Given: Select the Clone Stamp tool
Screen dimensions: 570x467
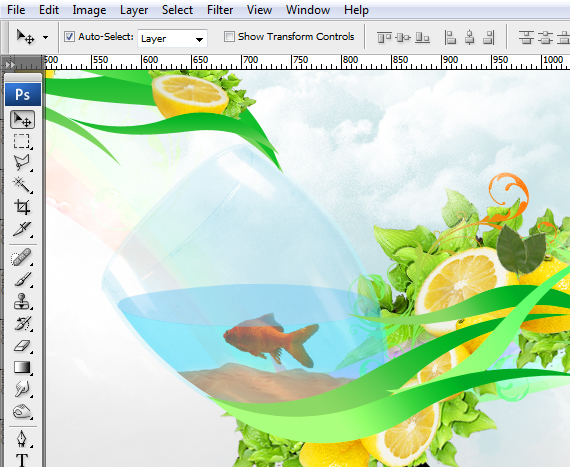Looking at the screenshot, I should click(22, 302).
